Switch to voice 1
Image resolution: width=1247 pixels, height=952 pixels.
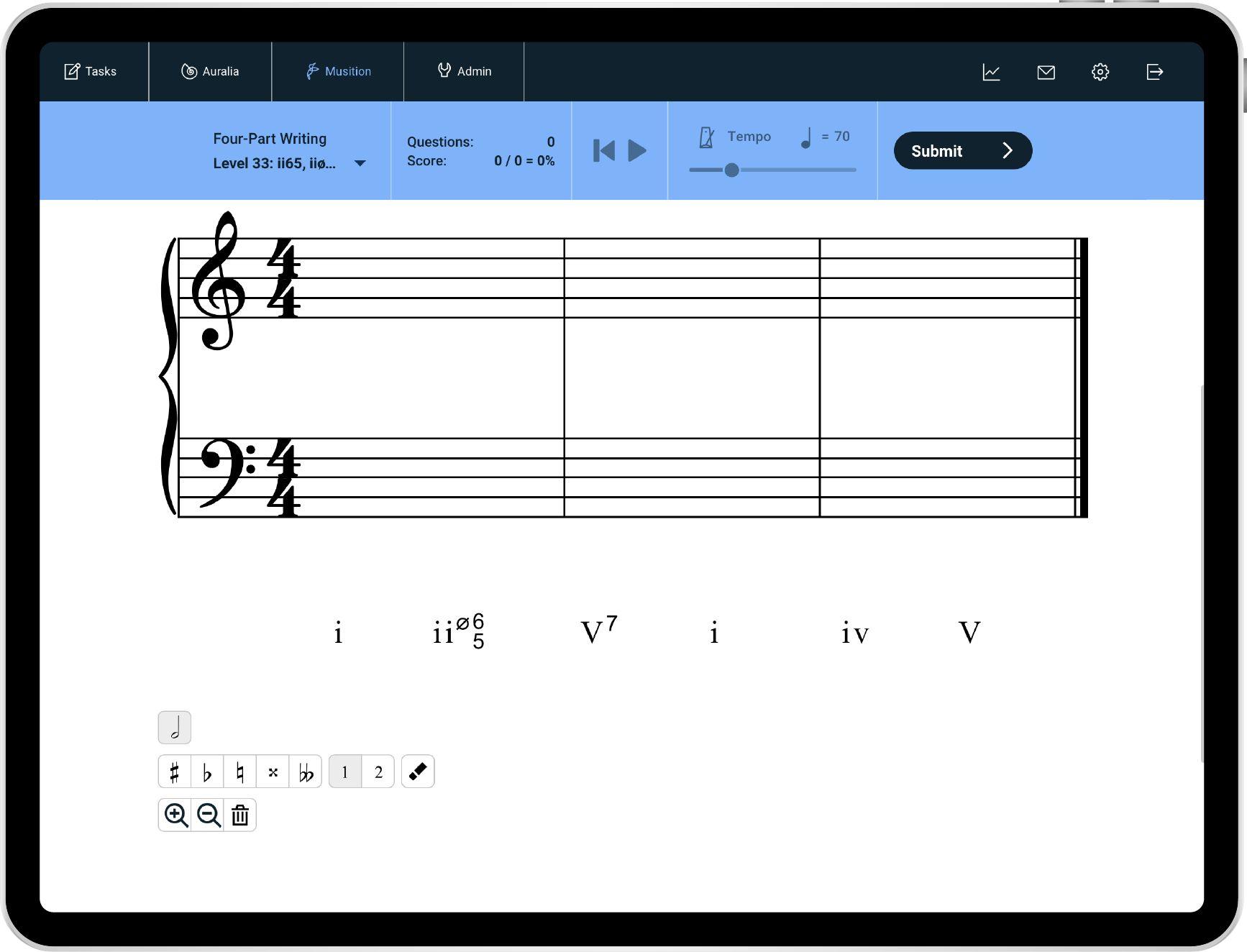[345, 772]
